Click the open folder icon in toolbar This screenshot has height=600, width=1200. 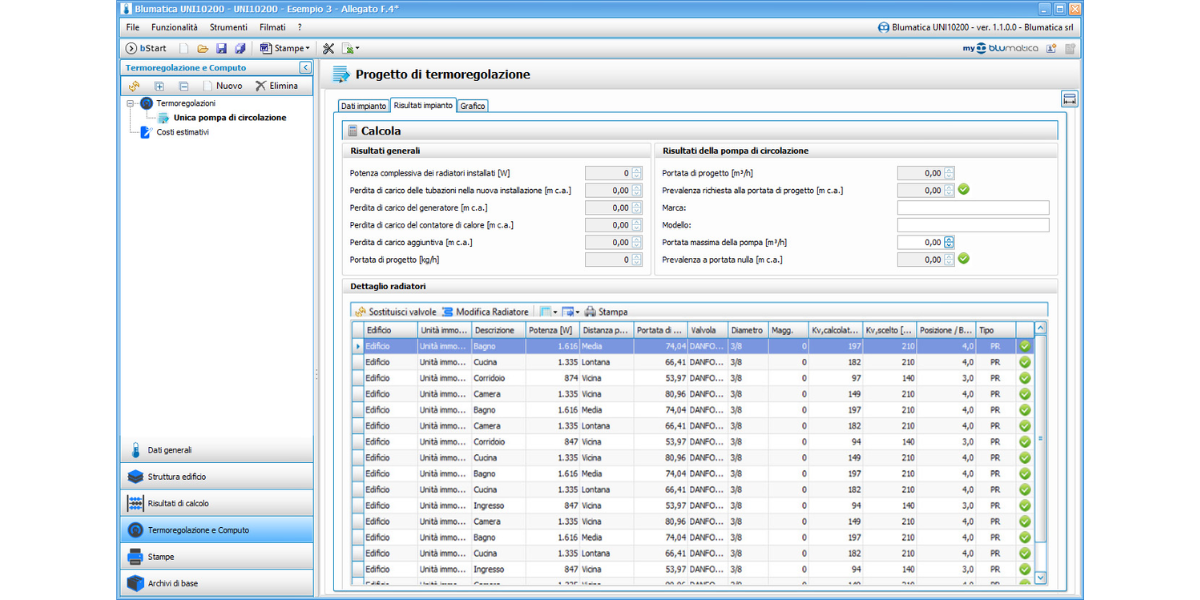pos(202,48)
